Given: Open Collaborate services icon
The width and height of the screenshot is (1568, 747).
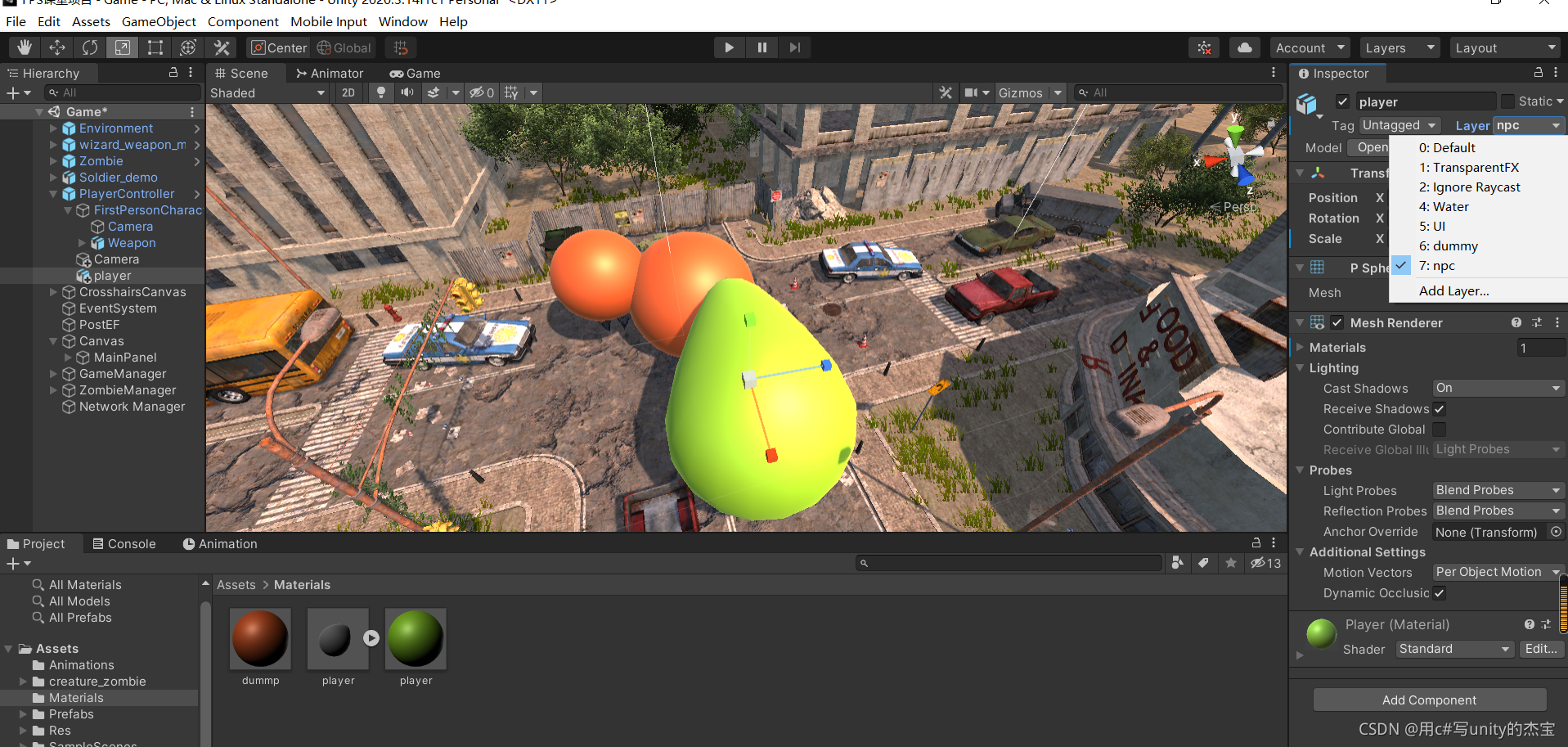Looking at the screenshot, I should (x=1204, y=47).
